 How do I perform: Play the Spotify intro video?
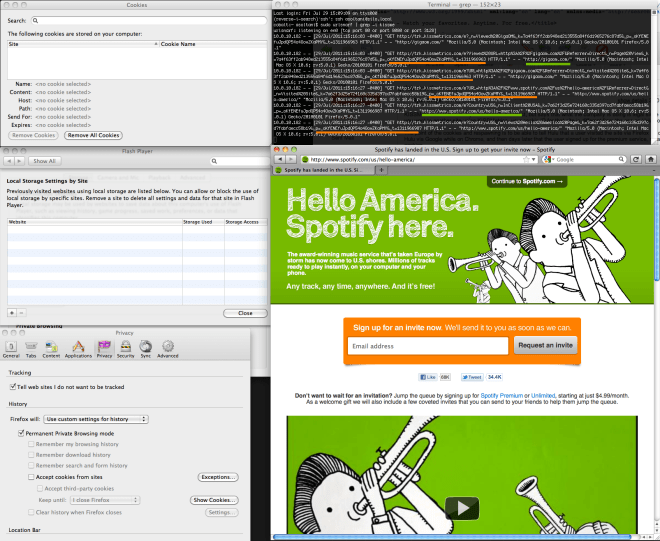click(x=462, y=507)
